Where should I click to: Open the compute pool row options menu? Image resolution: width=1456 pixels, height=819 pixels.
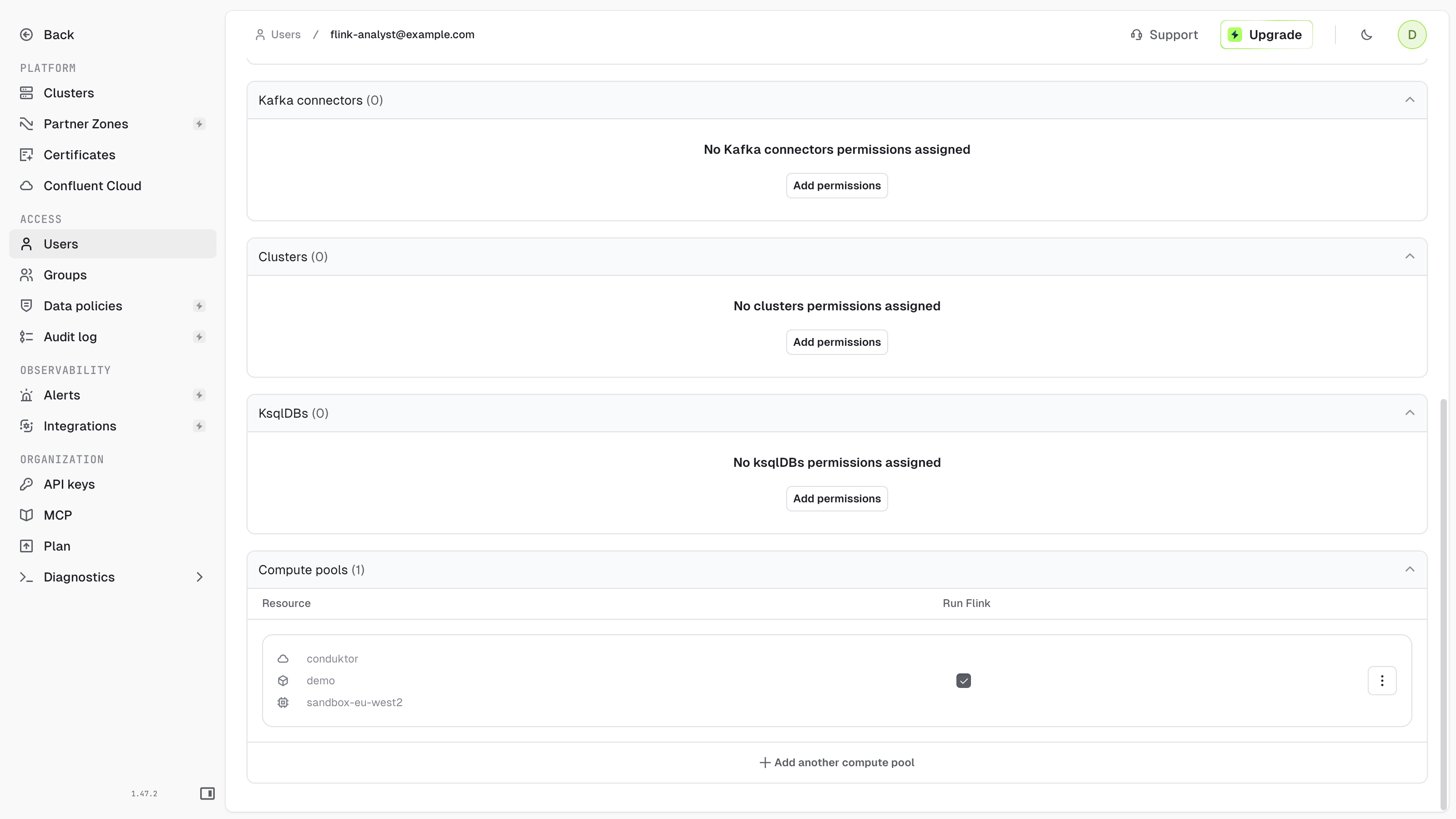[1382, 681]
